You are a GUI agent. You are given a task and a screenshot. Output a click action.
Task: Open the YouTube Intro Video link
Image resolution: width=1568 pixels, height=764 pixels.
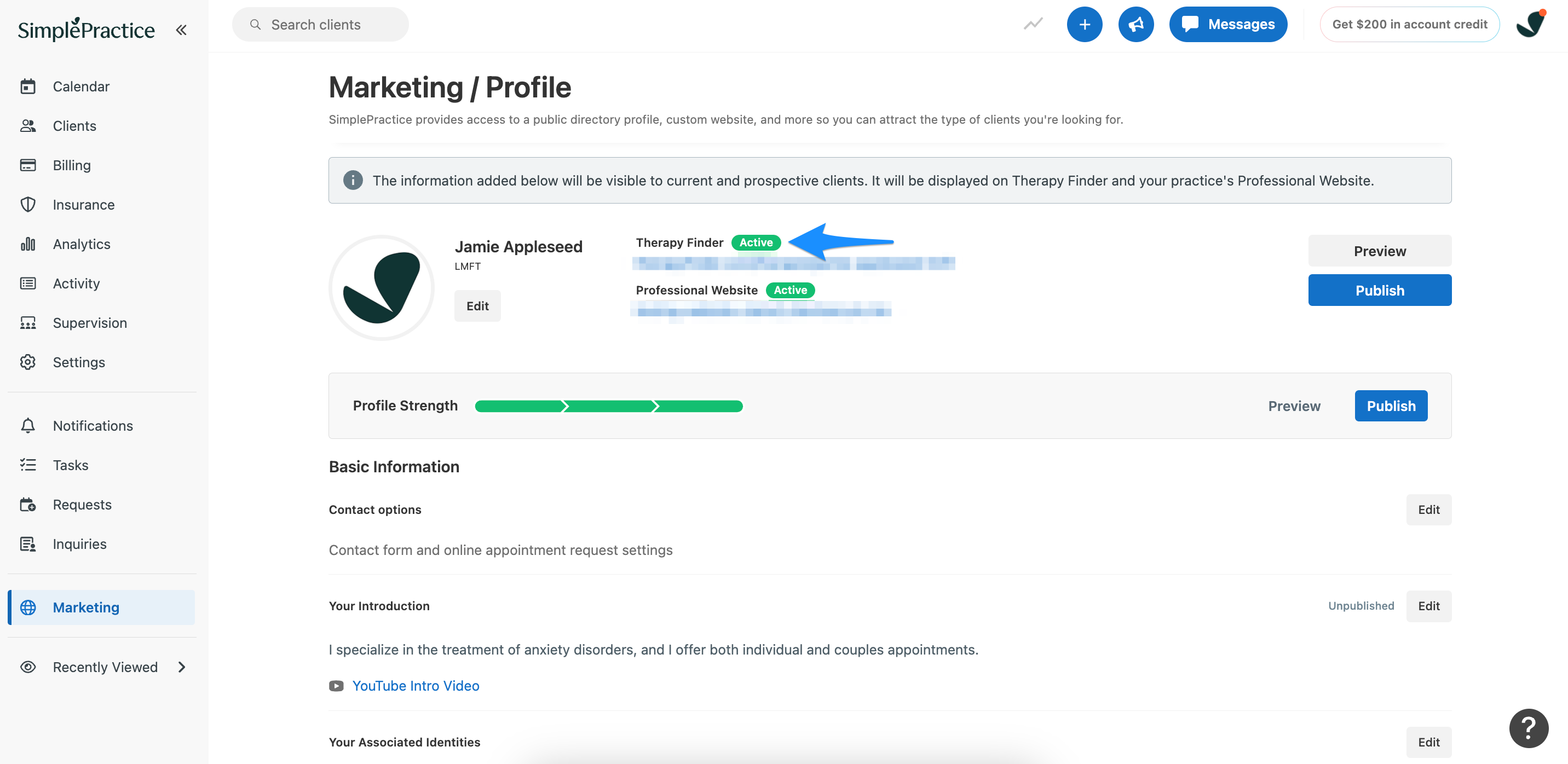tap(416, 686)
